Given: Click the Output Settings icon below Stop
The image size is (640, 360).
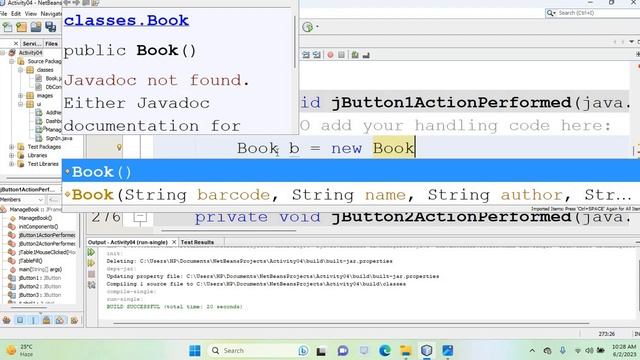Looking at the screenshot, I should point(91,285).
